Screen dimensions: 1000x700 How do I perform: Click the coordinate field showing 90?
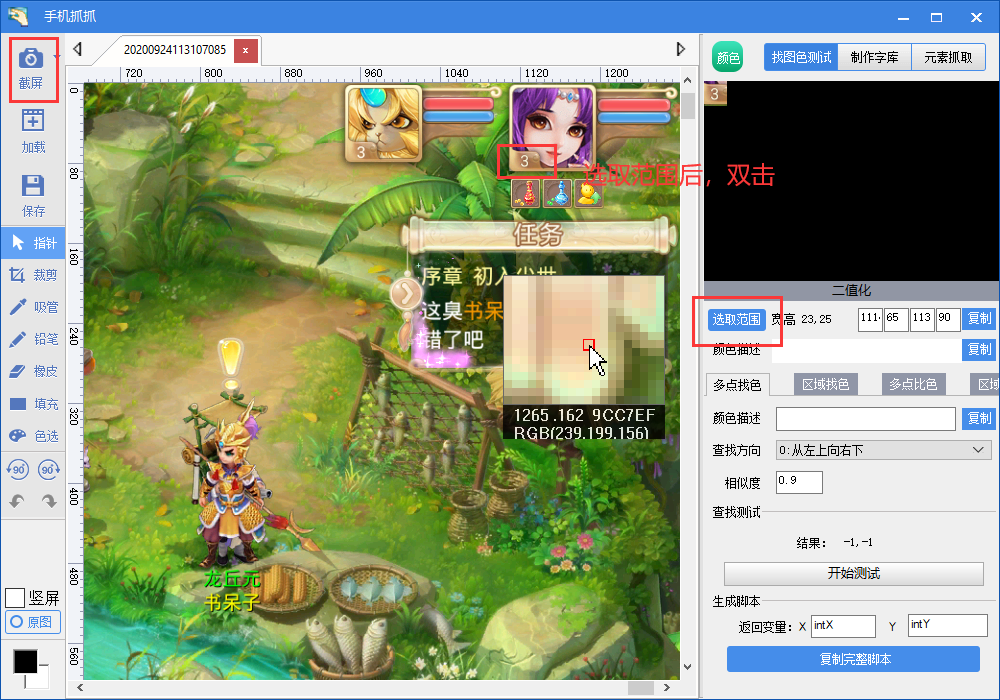click(x=948, y=319)
